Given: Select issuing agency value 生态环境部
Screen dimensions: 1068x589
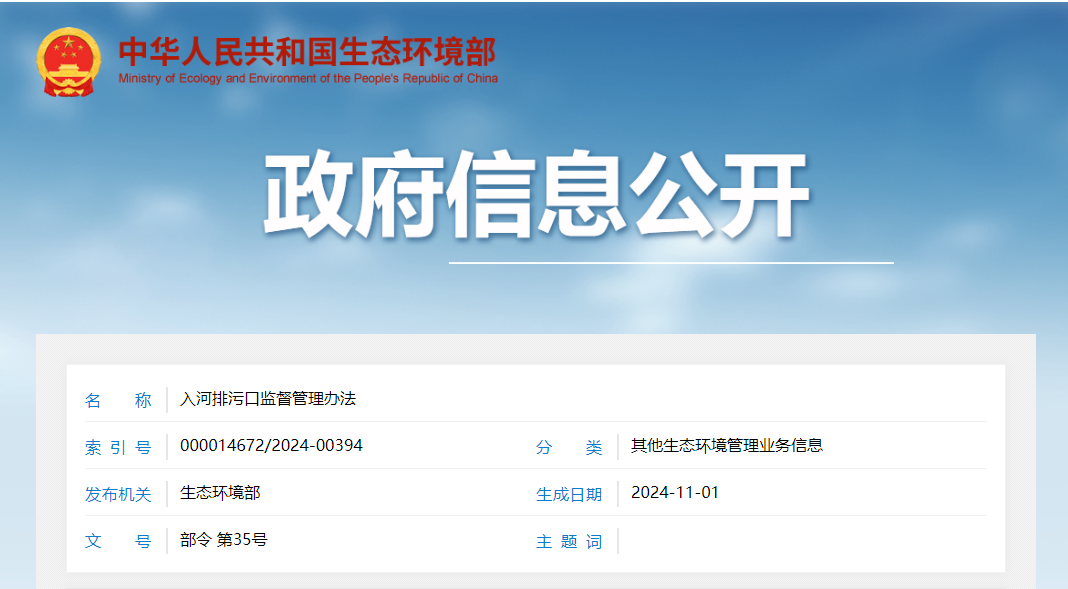Looking at the screenshot, I should (x=220, y=493).
